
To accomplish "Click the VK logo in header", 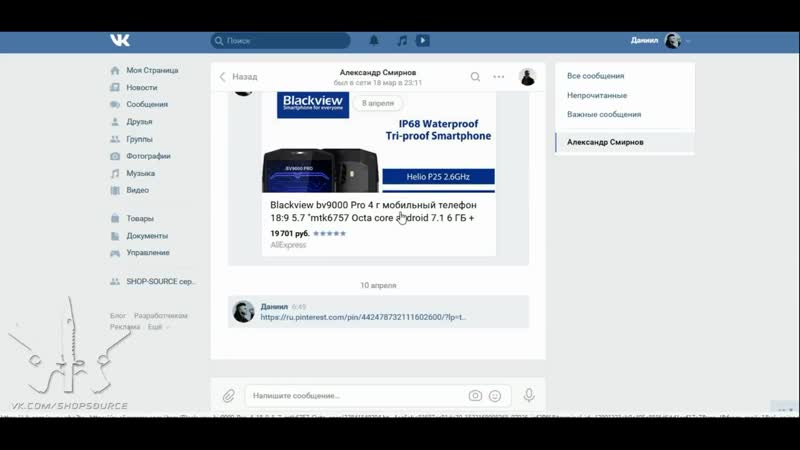I will point(120,40).
